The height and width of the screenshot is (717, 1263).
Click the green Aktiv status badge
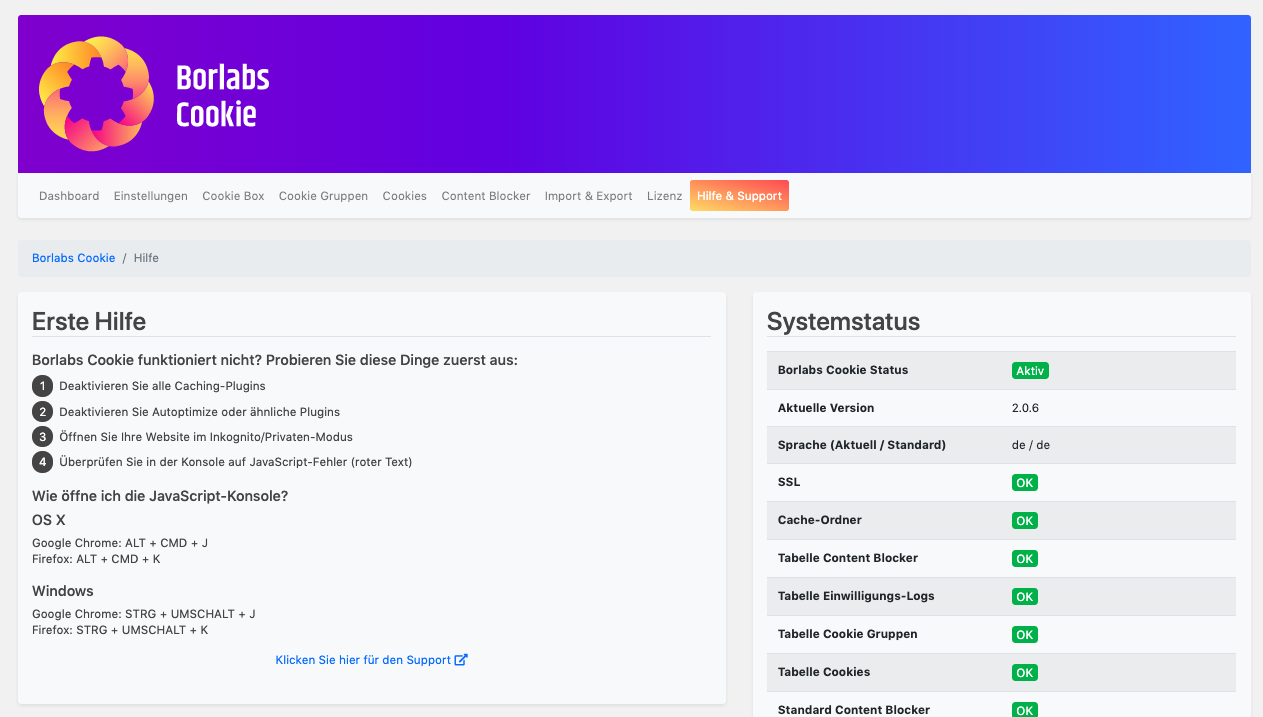1030,371
